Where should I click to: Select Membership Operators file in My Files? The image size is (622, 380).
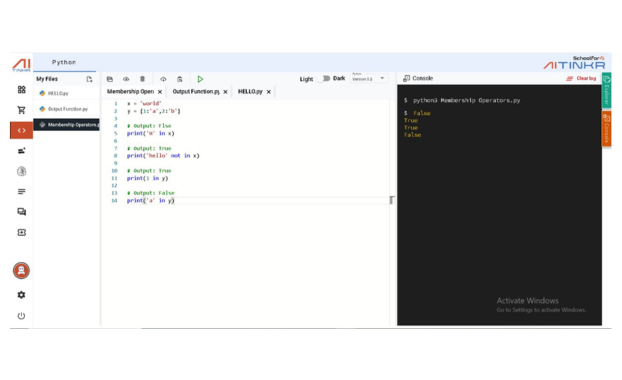66,125
